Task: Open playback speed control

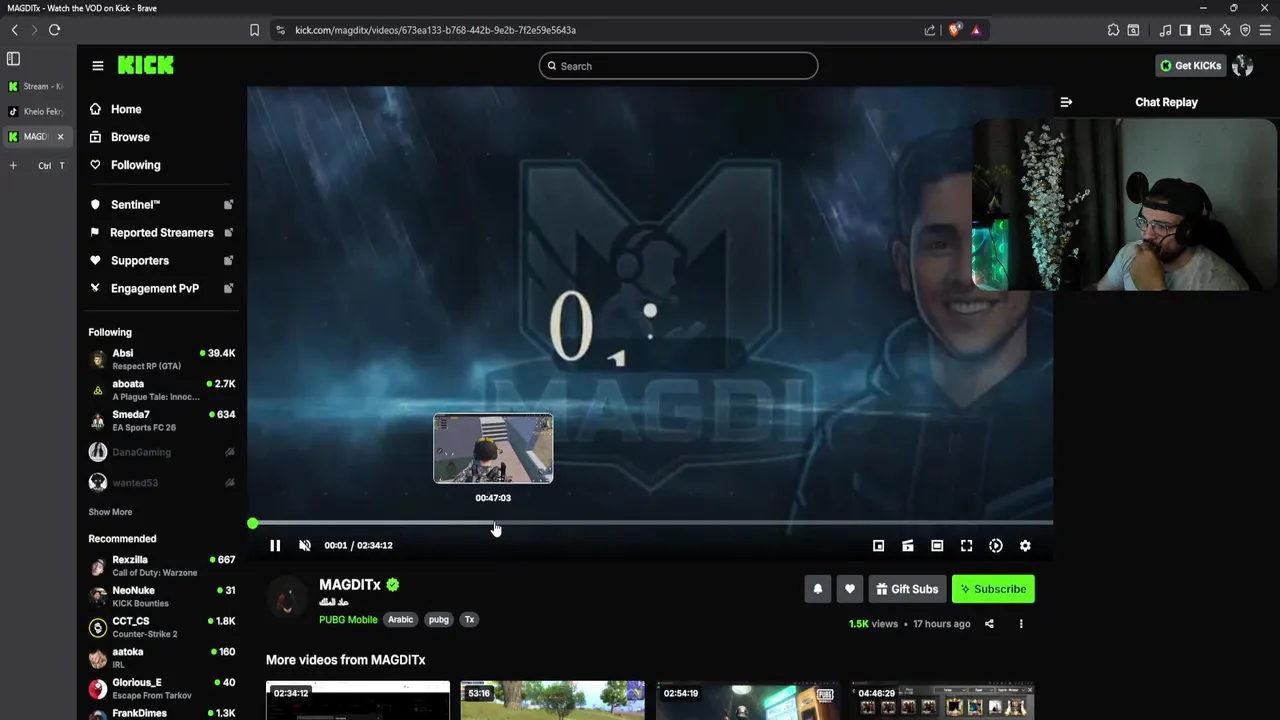Action: click(996, 546)
